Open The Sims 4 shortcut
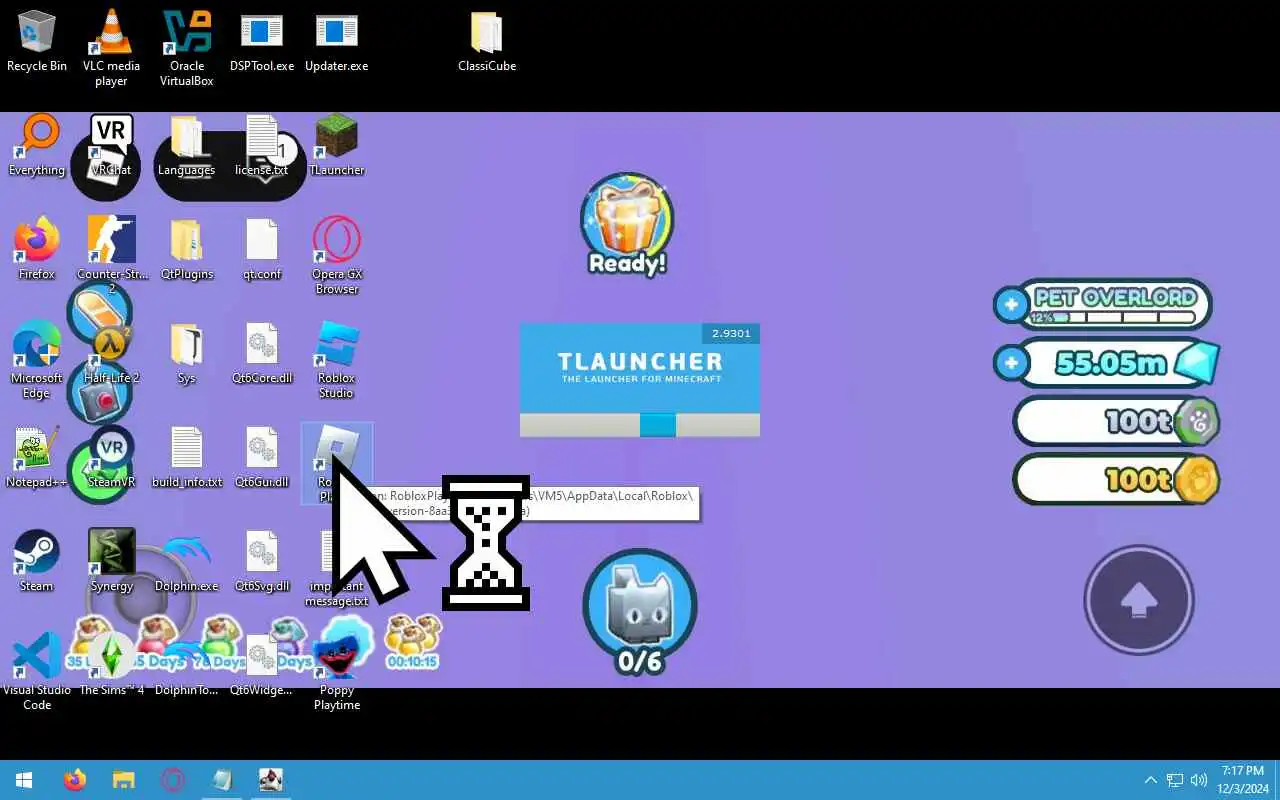This screenshot has width=1280, height=800. pos(111,666)
